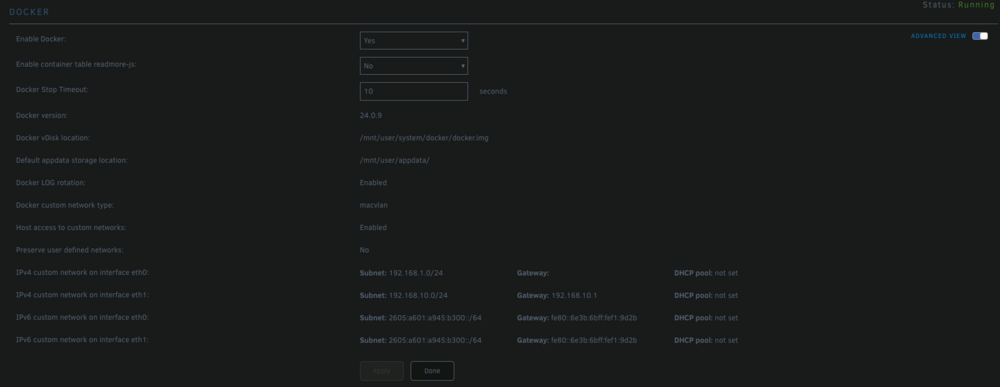Viewport: 1000px width, 387px height.
Task: Click the greyed-out Apply button
Action: [381, 371]
